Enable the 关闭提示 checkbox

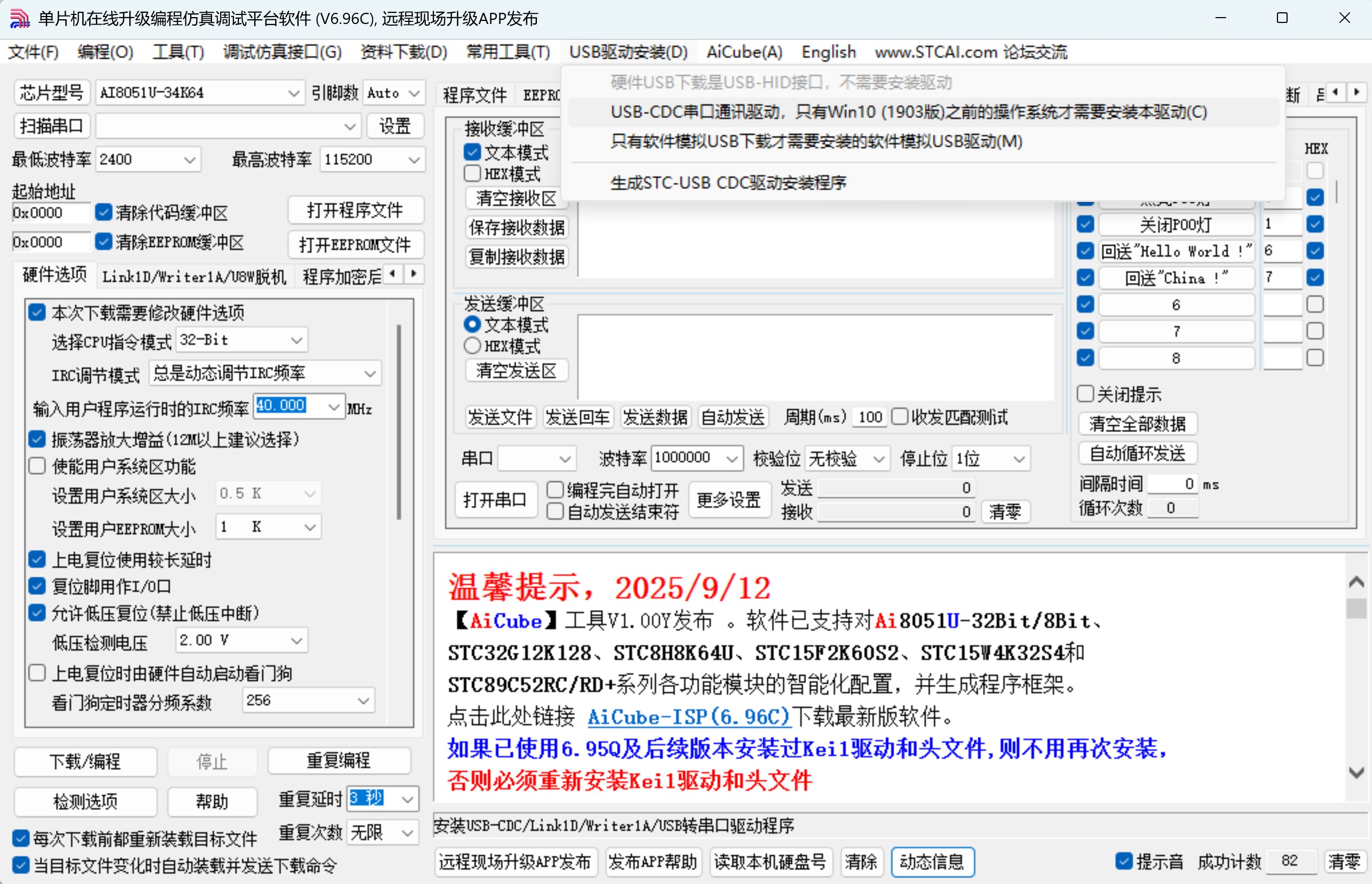click(1086, 394)
